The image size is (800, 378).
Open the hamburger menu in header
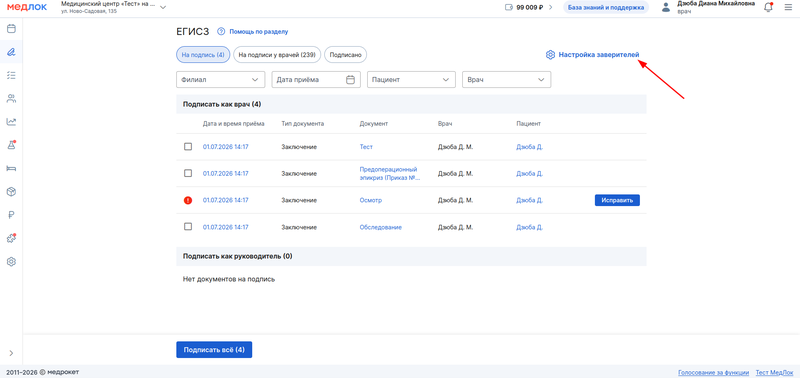click(788, 8)
